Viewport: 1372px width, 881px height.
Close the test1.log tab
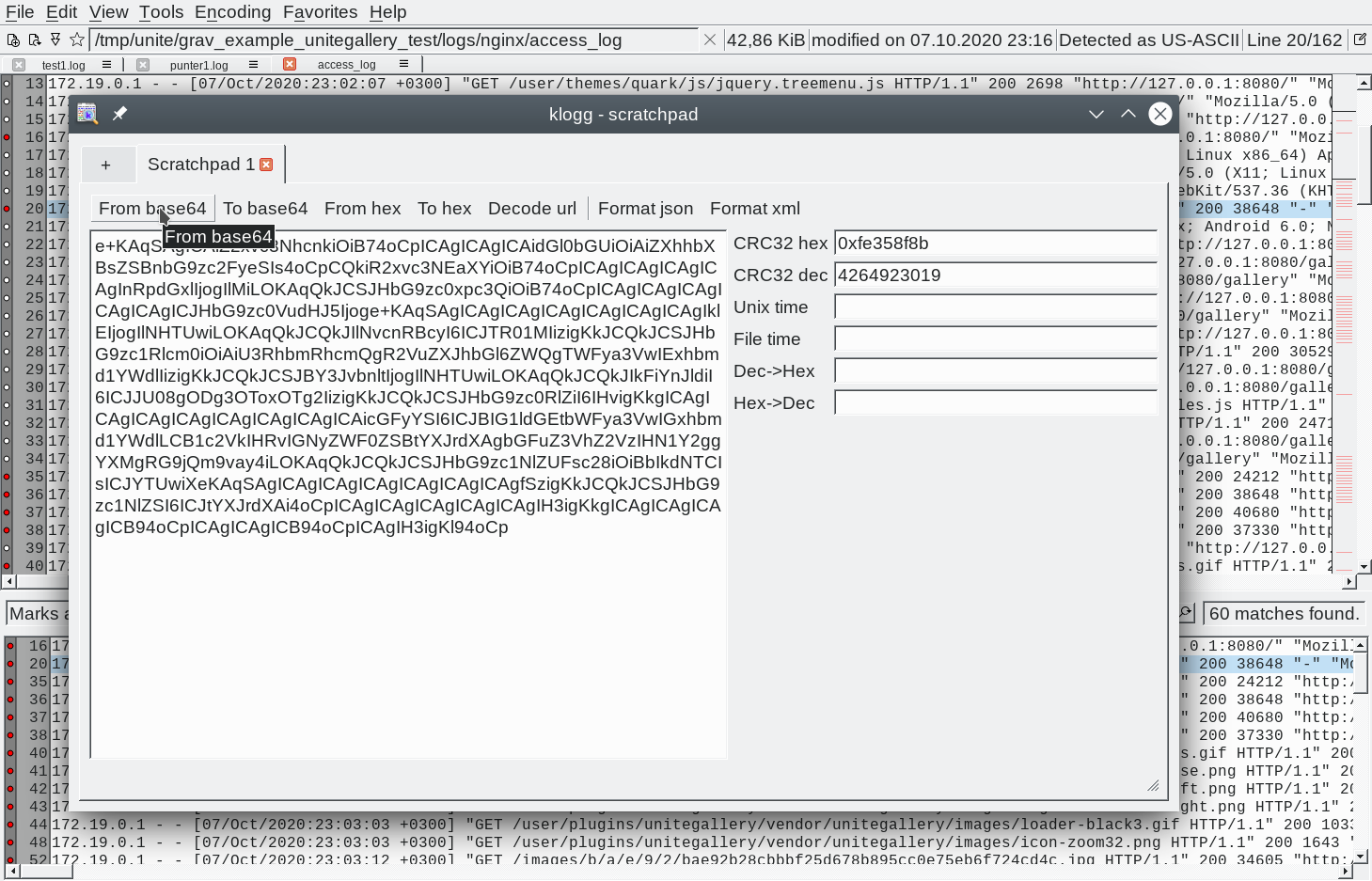point(19,65)
